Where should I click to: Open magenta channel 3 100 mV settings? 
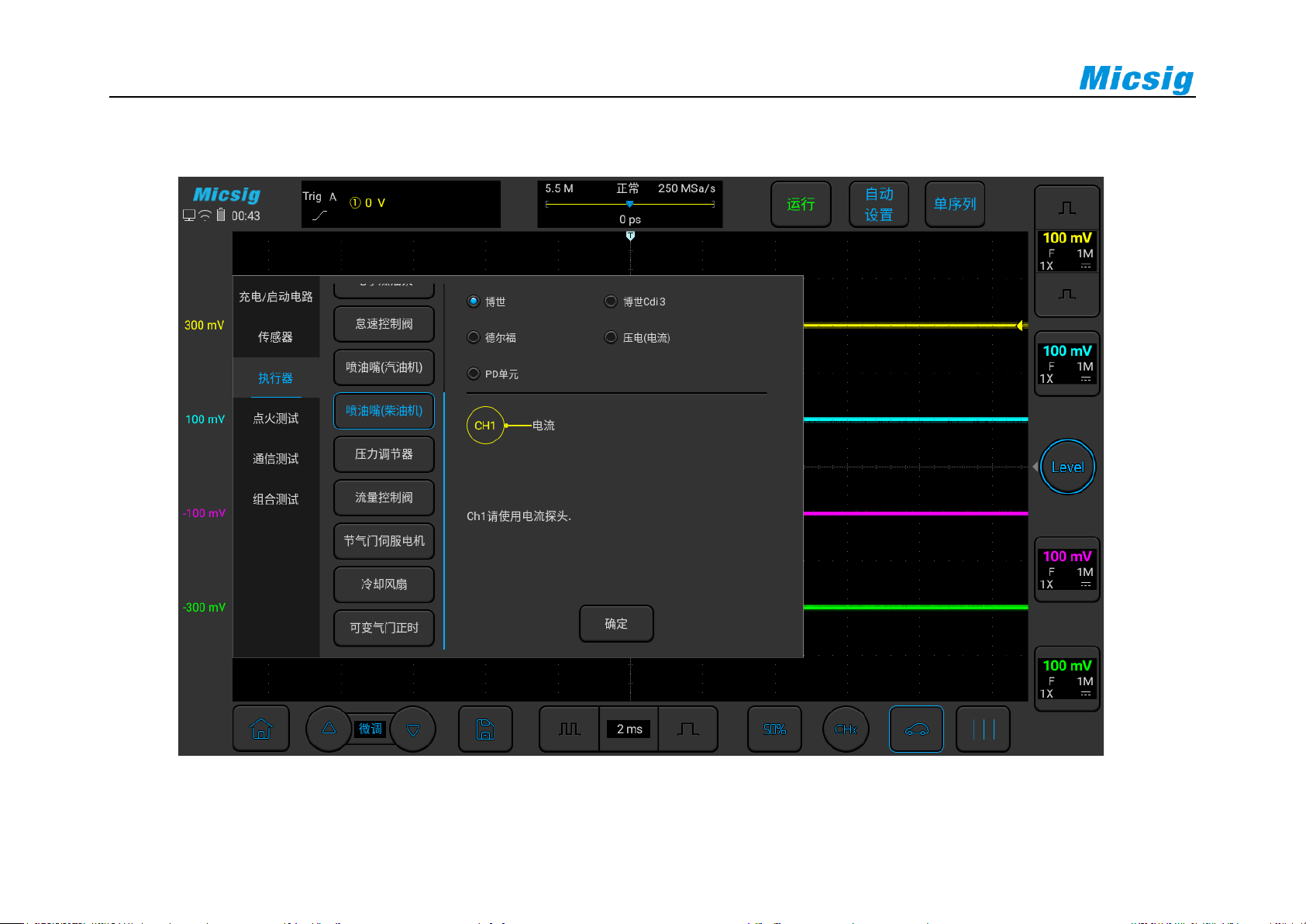coord(1067,569)
